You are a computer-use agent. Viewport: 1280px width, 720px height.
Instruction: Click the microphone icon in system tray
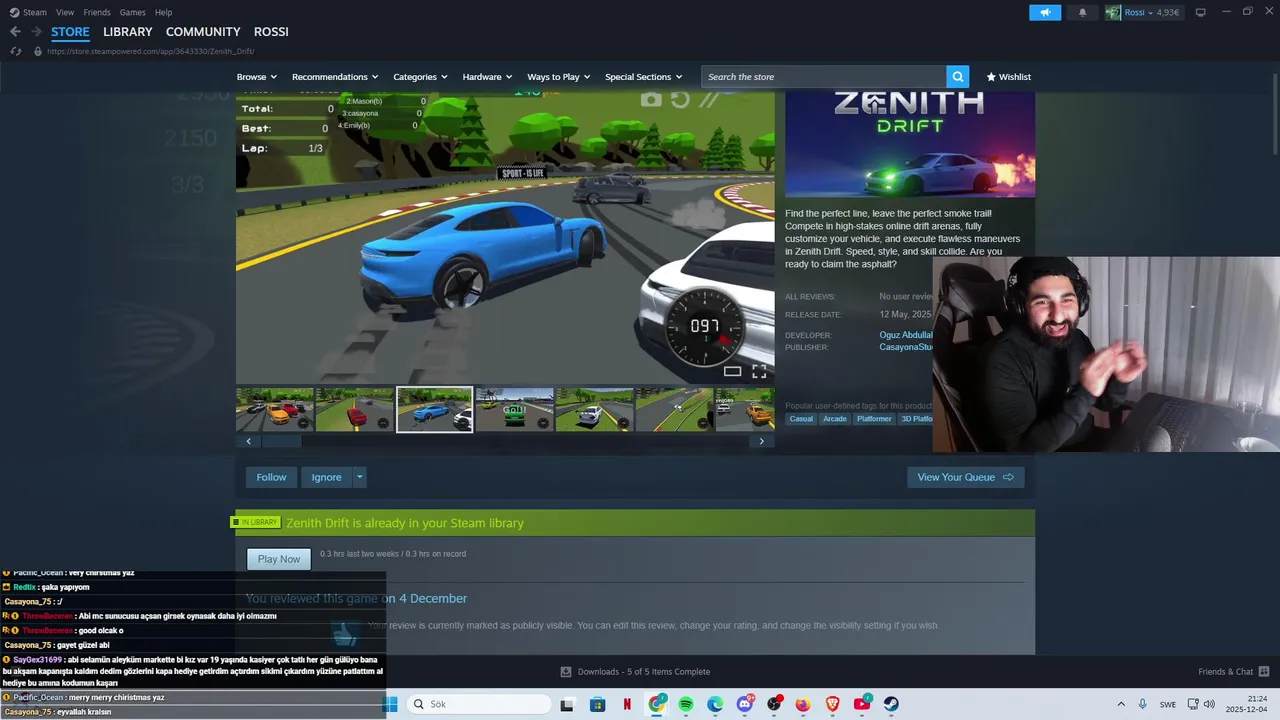pyautogui.click(x=1143, y=704)
